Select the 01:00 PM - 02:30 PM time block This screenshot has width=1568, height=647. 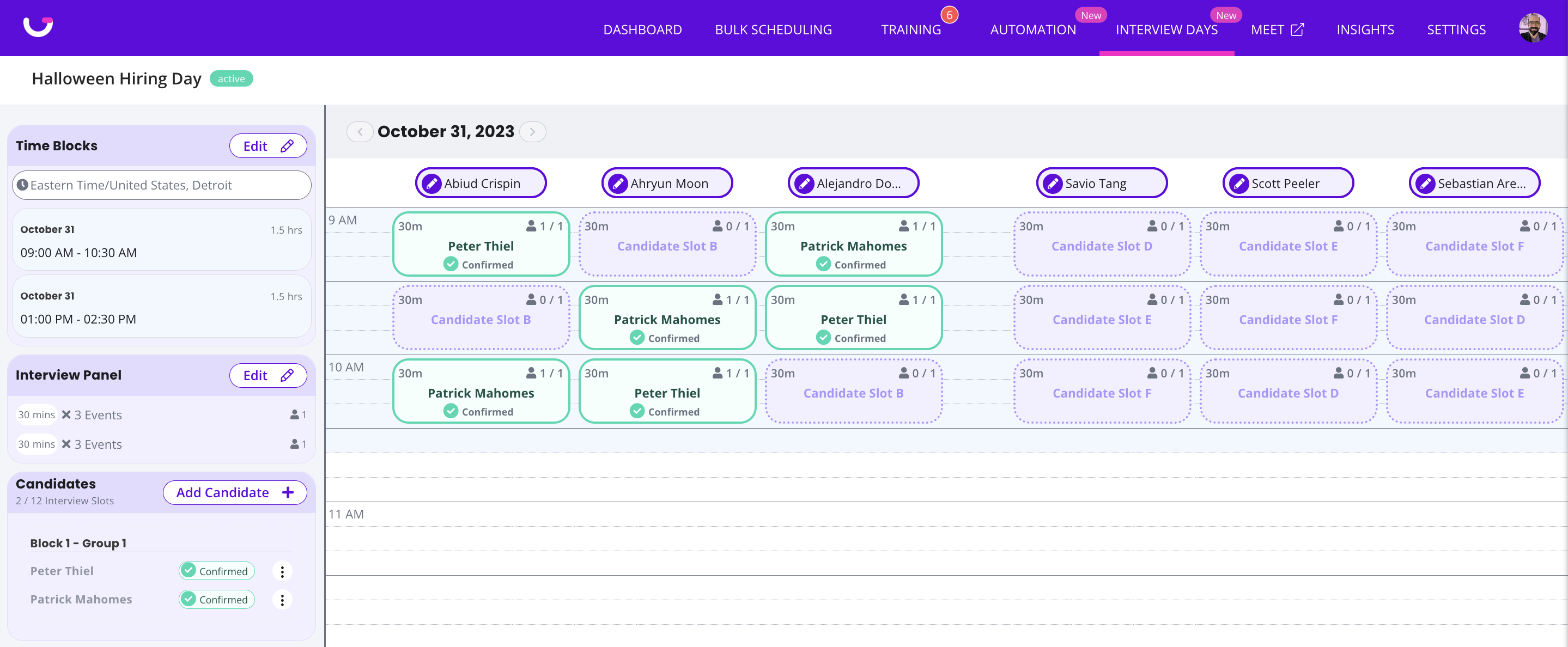(161, 307)
